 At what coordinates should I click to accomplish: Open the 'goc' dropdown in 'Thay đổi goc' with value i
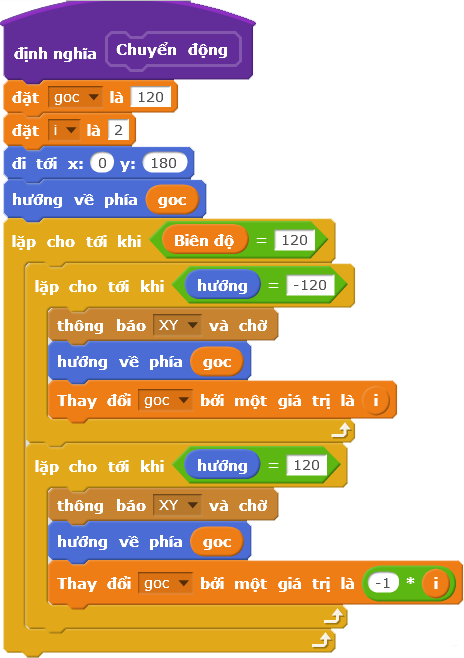tap(165, 401)
